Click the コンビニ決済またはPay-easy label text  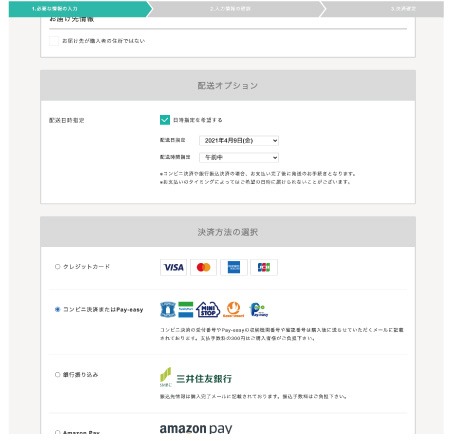click(103, 310)
